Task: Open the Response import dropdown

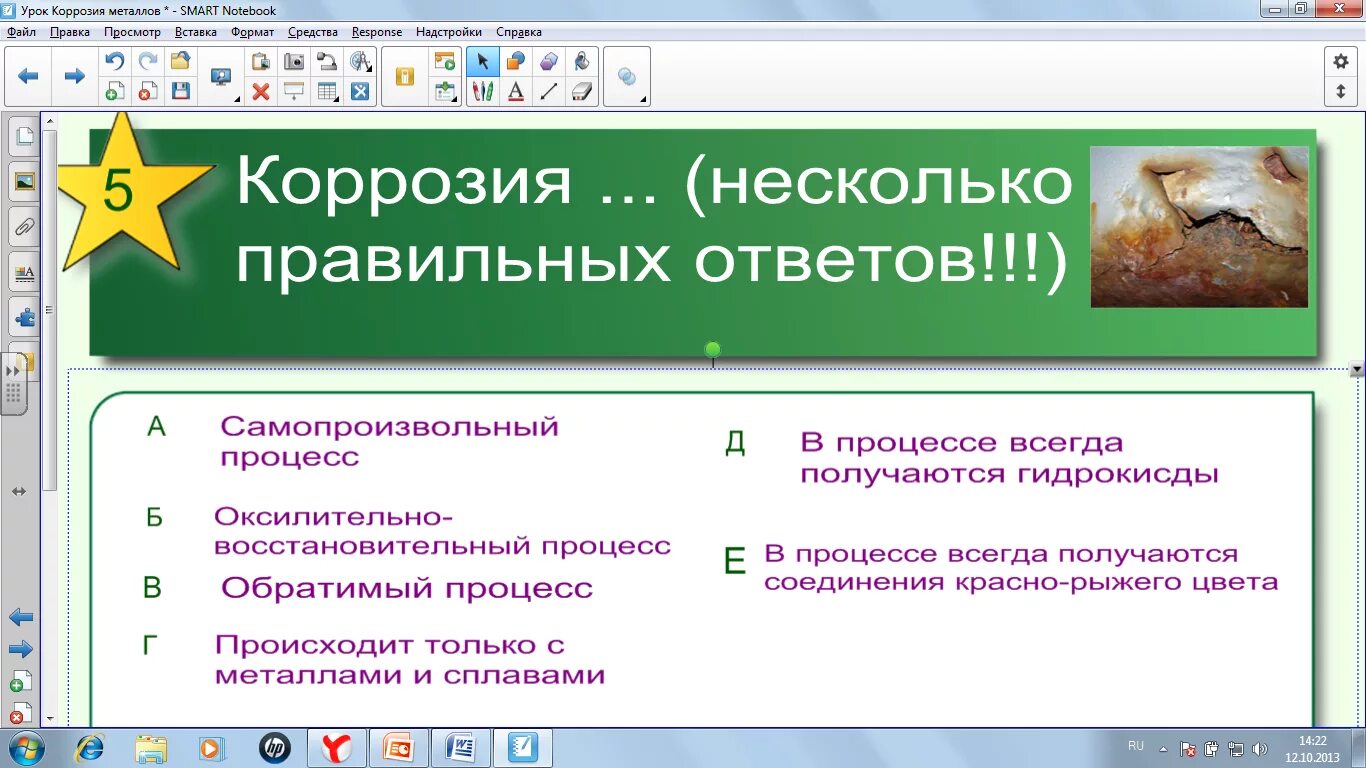Action: pos(444,92)
